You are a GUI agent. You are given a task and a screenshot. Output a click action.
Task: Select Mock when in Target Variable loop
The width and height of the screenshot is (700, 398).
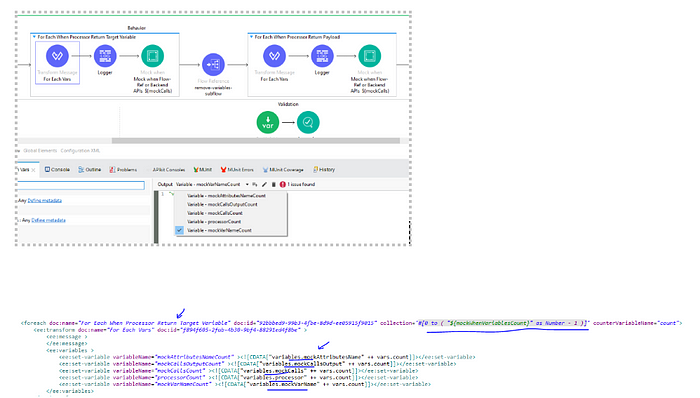coord(152,56)
